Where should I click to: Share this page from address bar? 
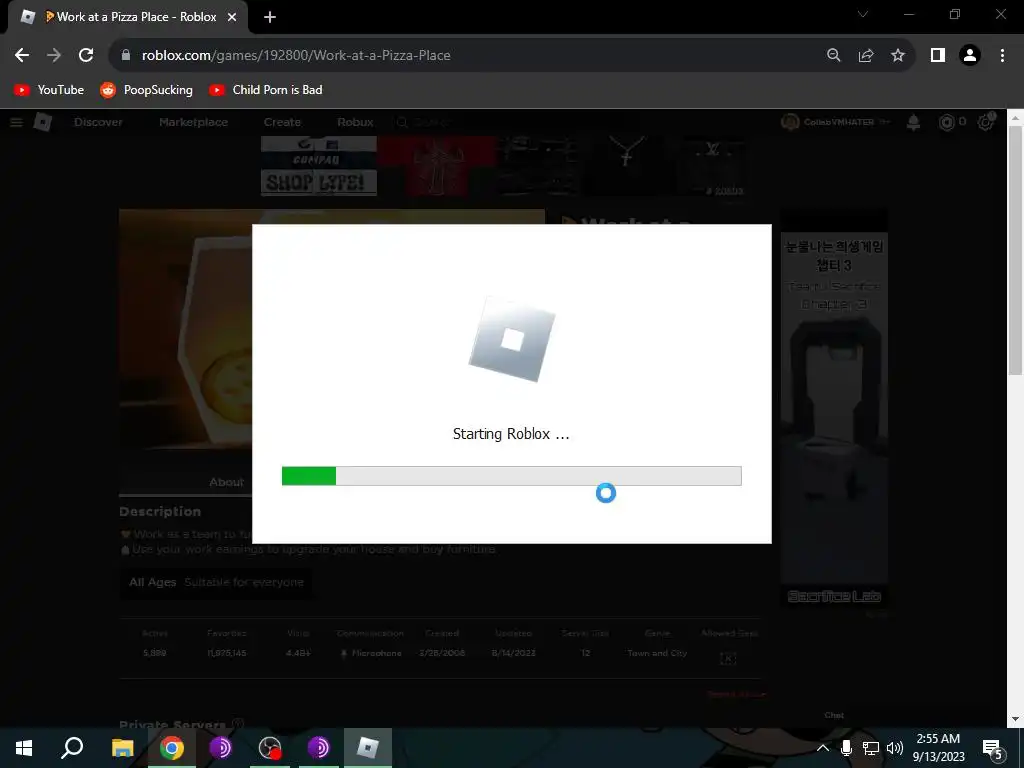(866, 56)
